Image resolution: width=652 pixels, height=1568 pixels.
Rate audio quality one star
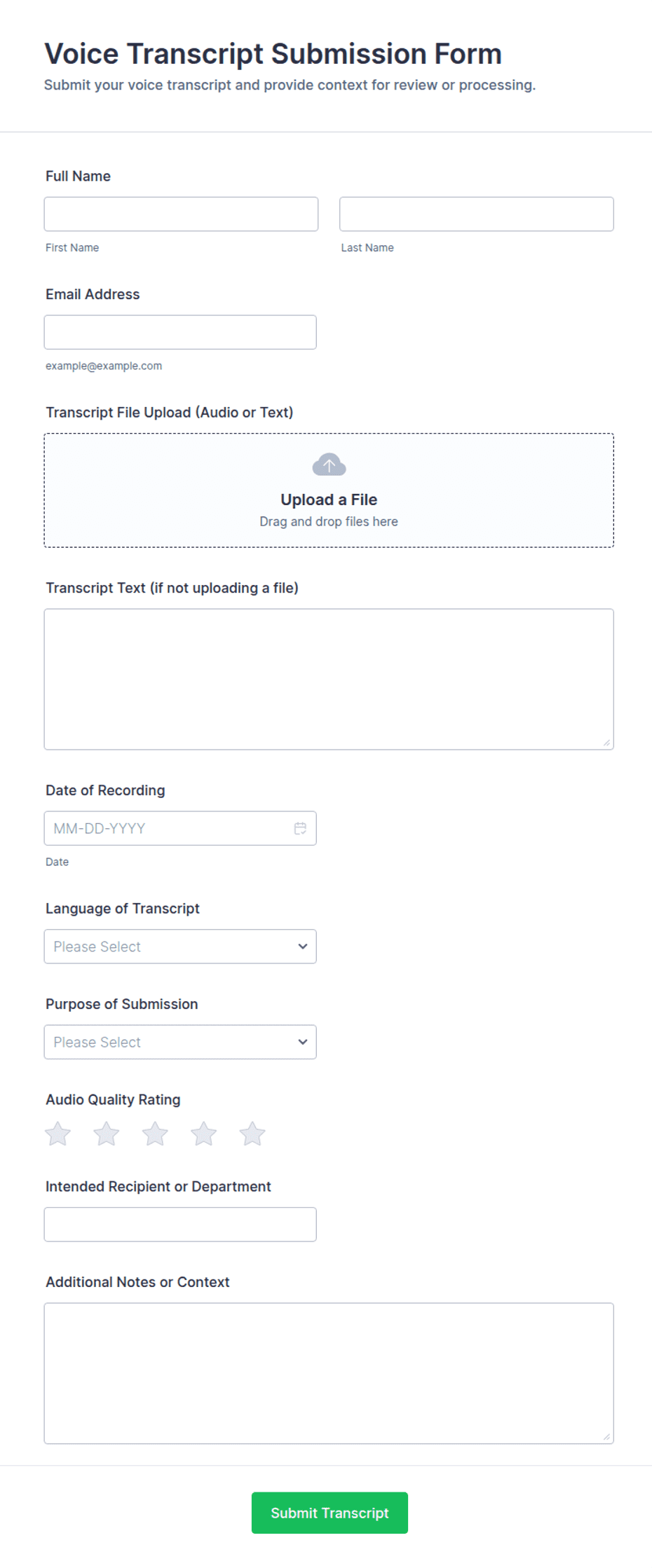pos(58,1134)
